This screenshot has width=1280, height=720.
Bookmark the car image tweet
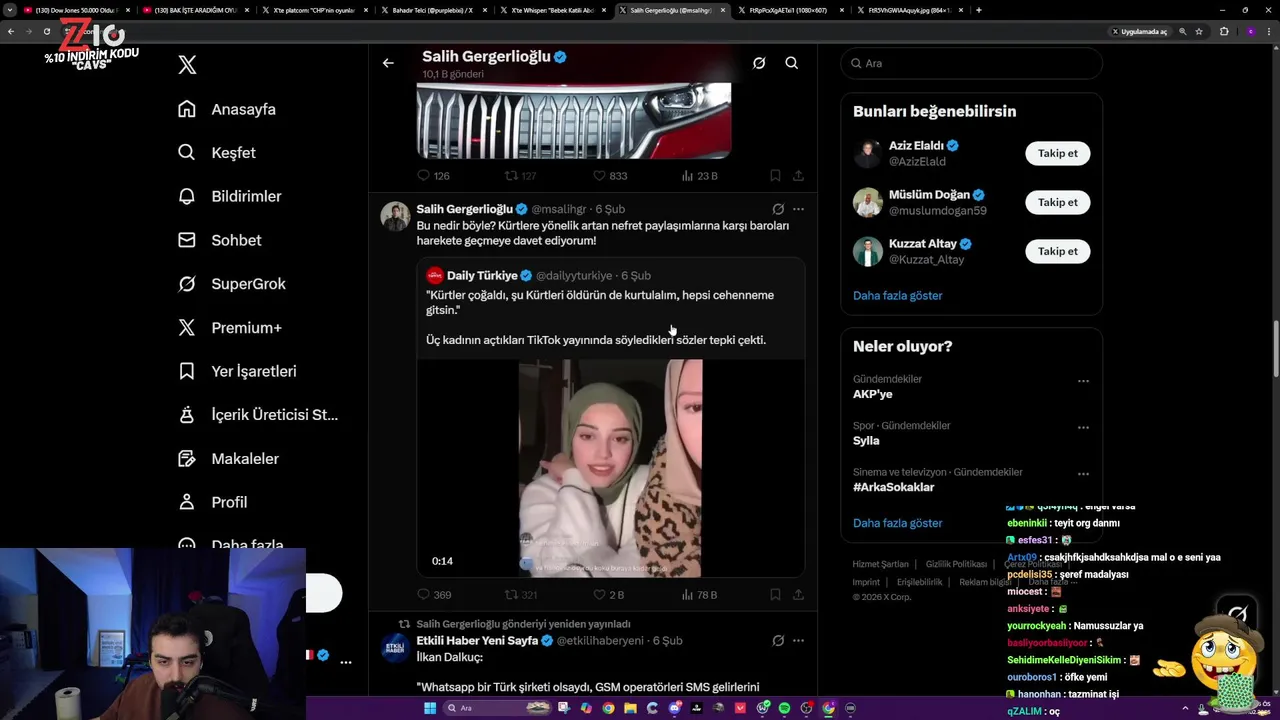[775, 175]
